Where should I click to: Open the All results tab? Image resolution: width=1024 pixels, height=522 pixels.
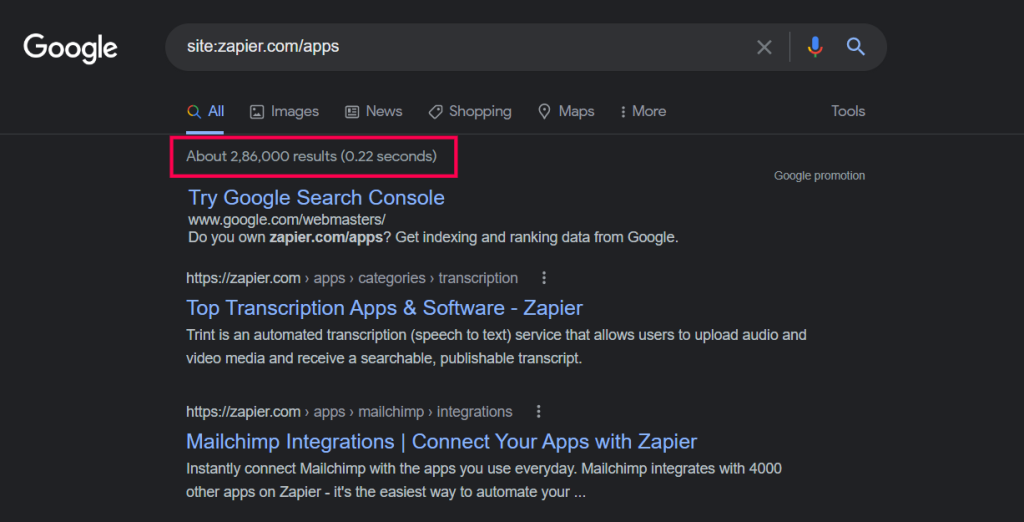[x=205, y=111]
